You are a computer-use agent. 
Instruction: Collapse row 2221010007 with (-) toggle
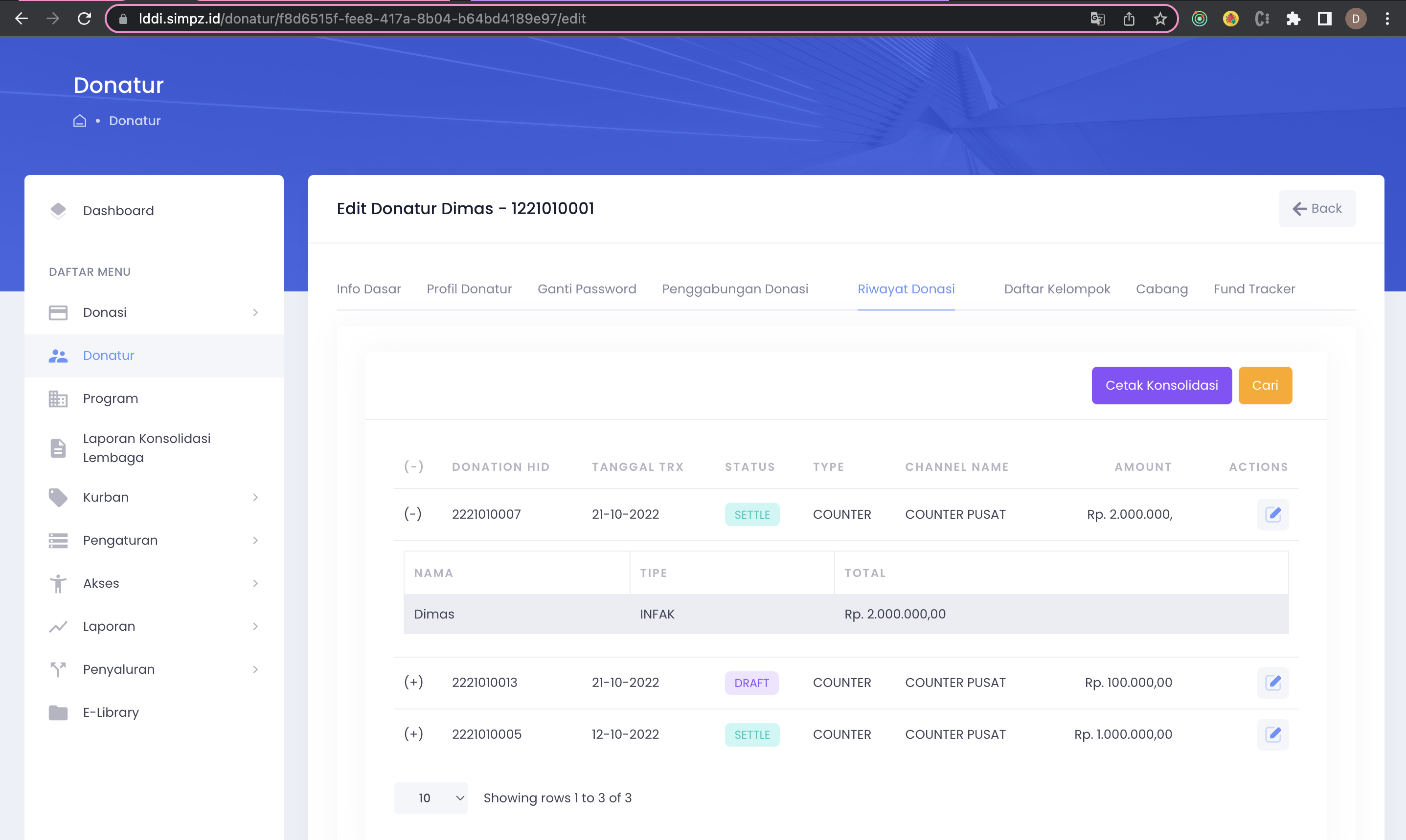coord(413,514)
